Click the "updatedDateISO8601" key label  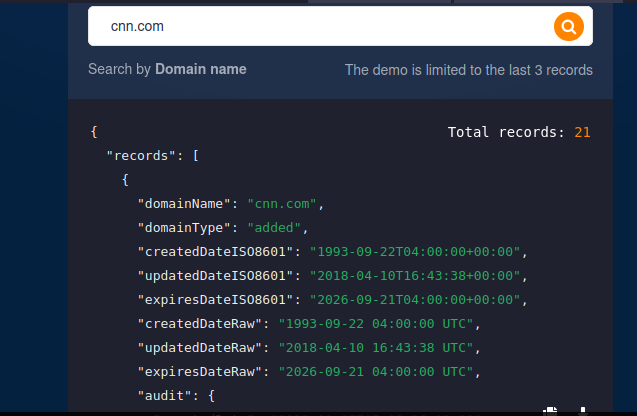[215, 275]
